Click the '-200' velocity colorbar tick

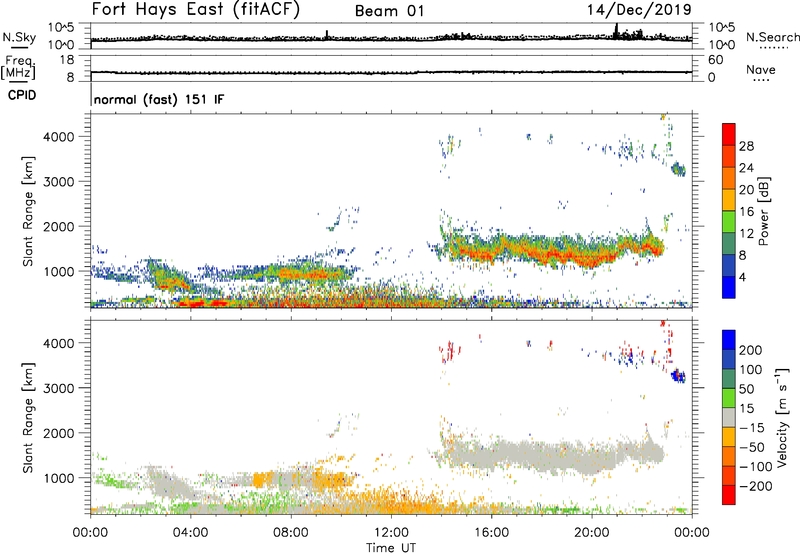756,486
